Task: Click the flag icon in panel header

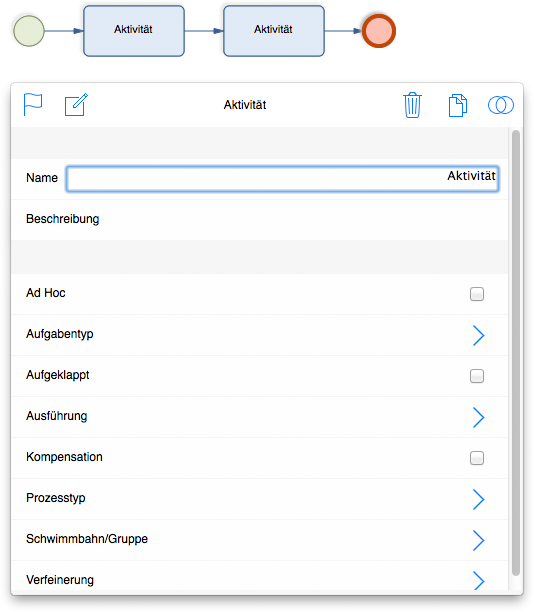Action: [x=33, y=105]
